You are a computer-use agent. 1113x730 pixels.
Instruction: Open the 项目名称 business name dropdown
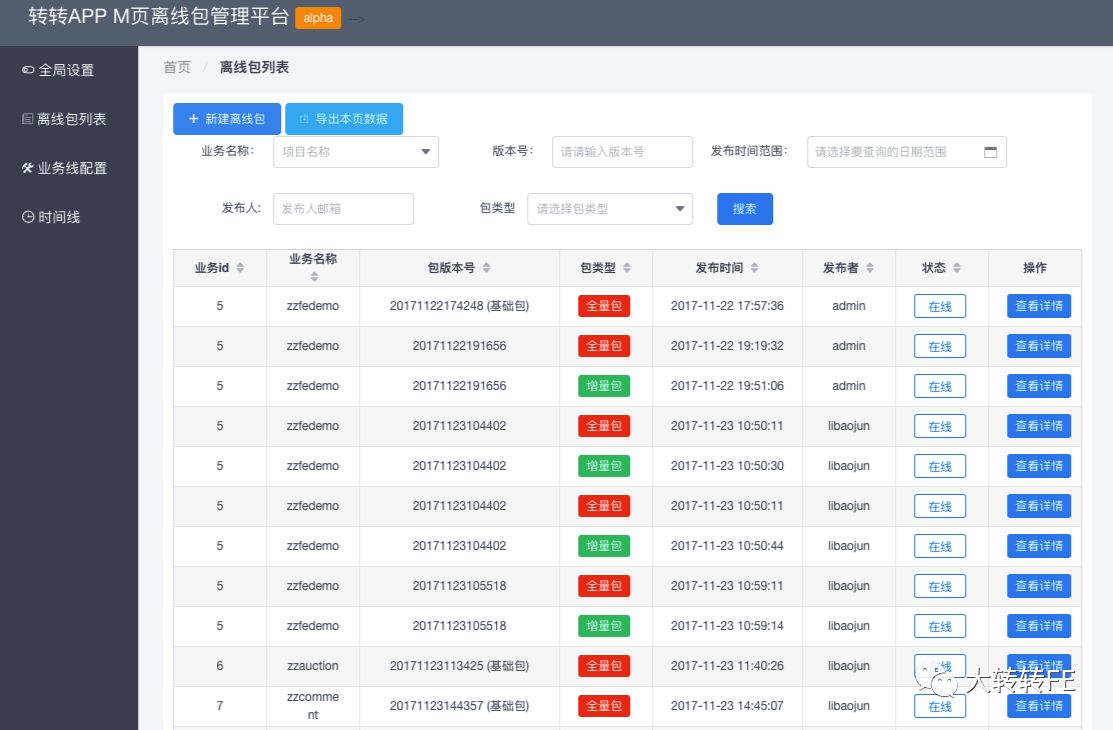coord(355,152)
